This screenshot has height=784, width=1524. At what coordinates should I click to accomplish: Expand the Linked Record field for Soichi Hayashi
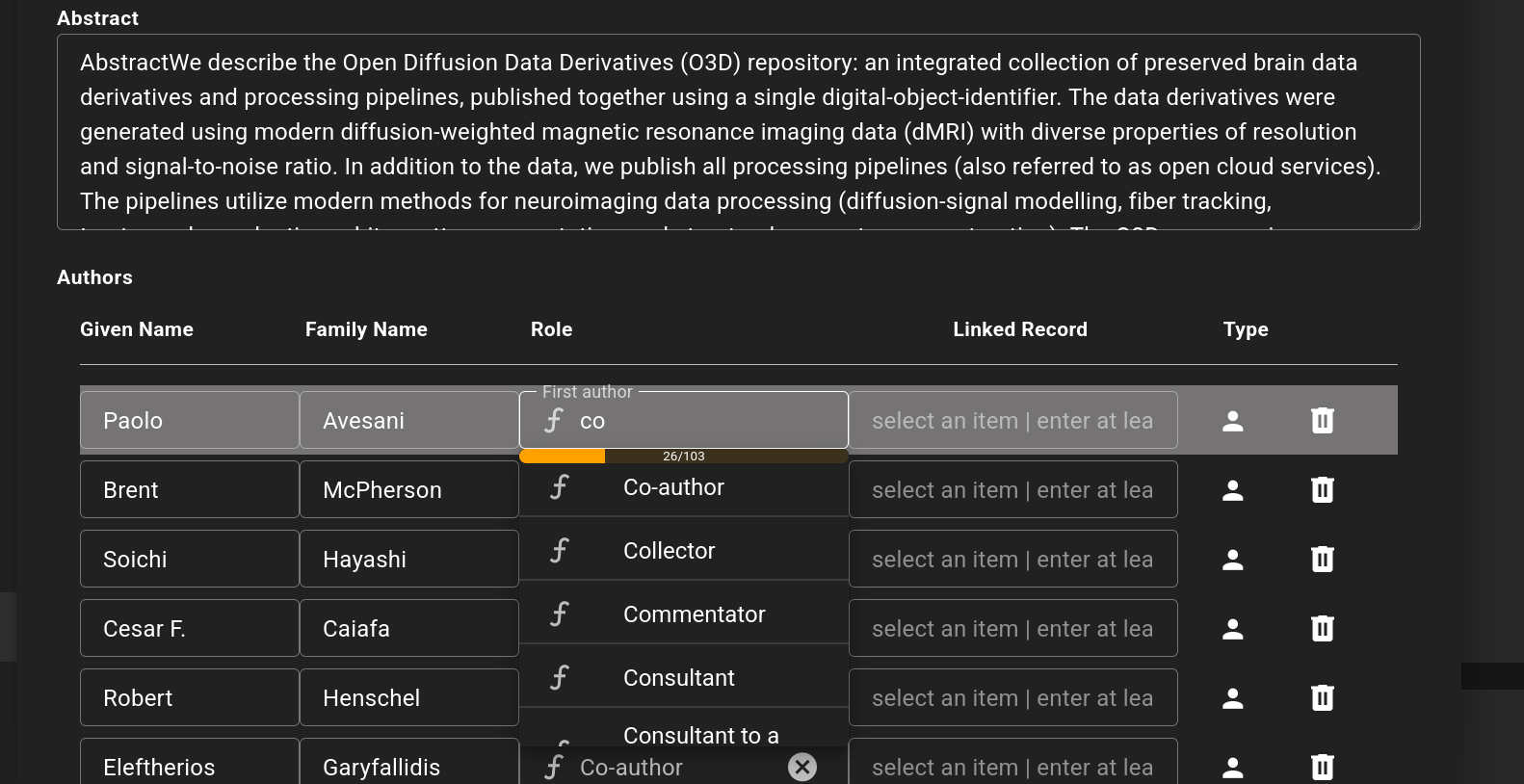[x=1013, y=559]
